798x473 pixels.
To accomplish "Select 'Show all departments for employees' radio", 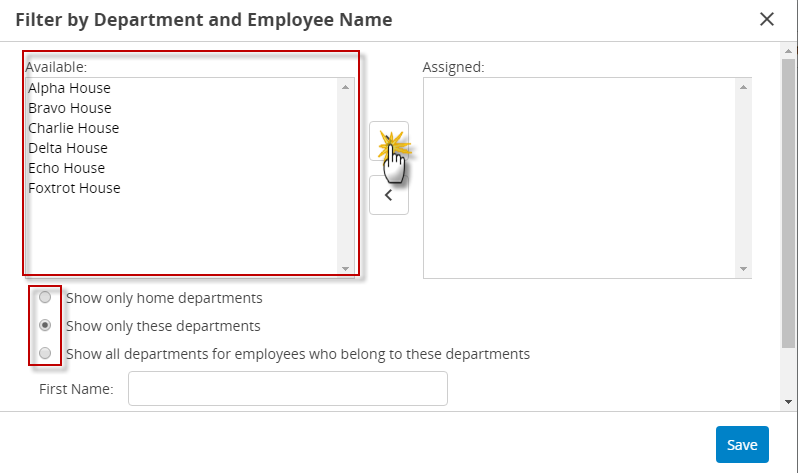I will (45, 353).
